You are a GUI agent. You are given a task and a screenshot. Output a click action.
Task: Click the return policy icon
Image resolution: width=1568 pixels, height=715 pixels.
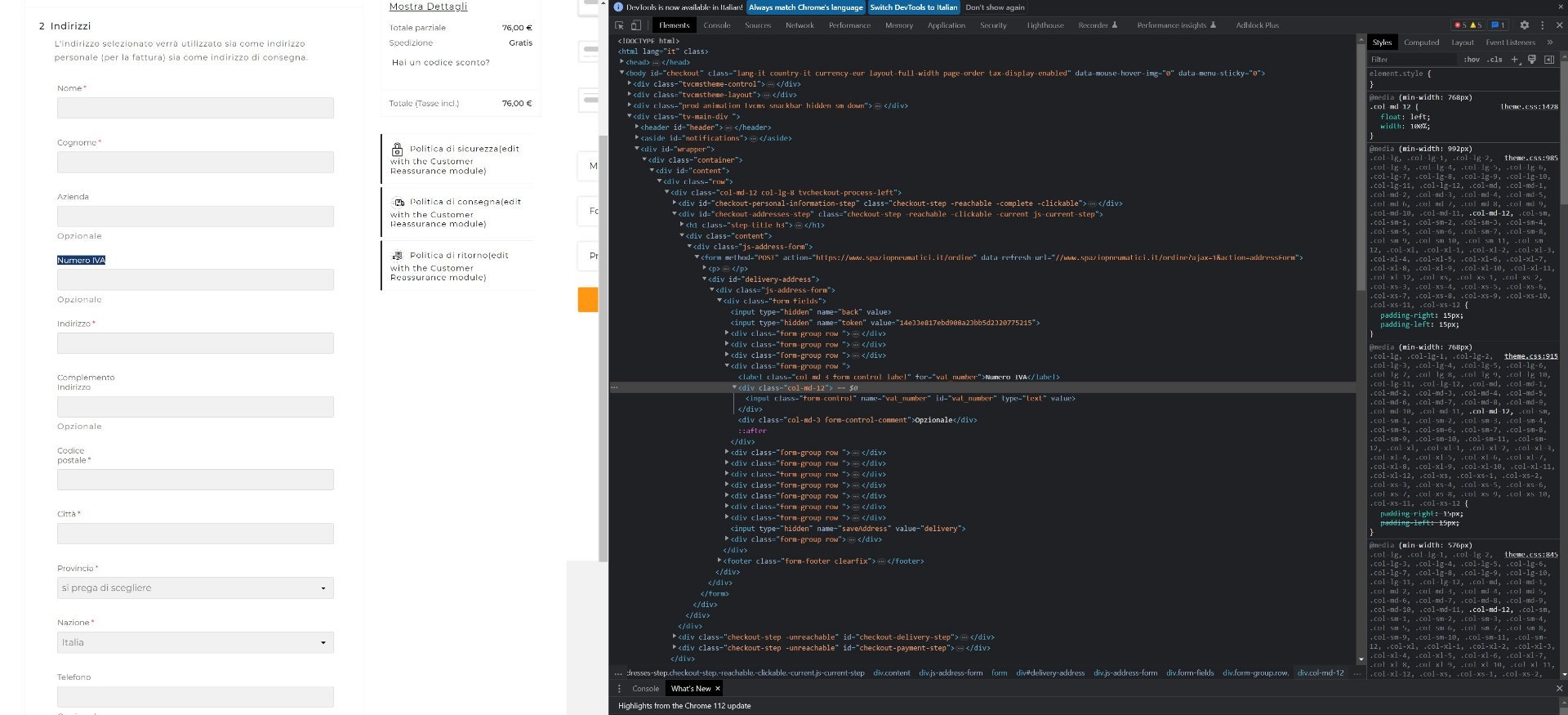(x=398, y=256)
